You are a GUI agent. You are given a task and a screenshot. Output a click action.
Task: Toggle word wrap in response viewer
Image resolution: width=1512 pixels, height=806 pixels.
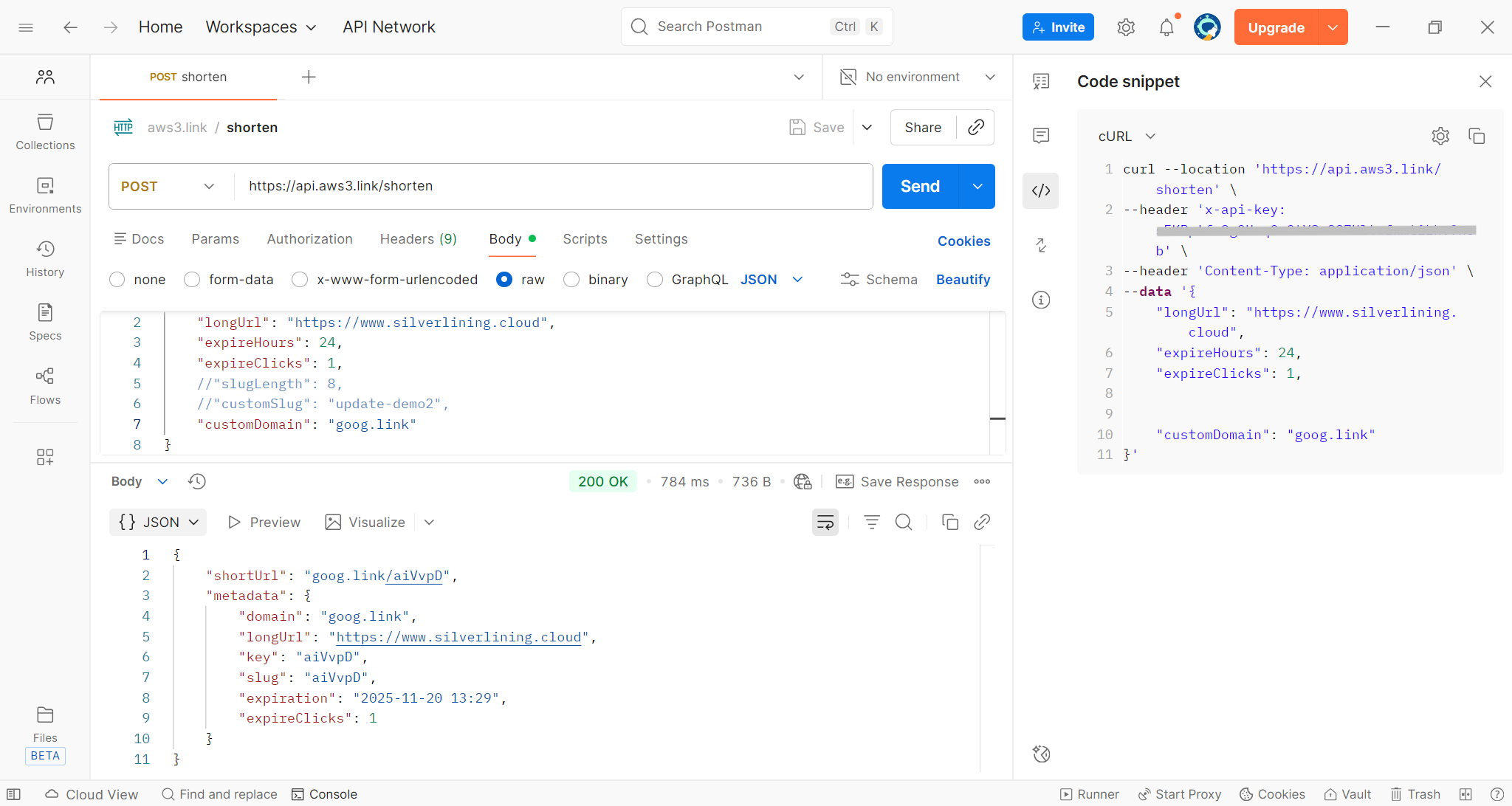[x=825, y=523]
